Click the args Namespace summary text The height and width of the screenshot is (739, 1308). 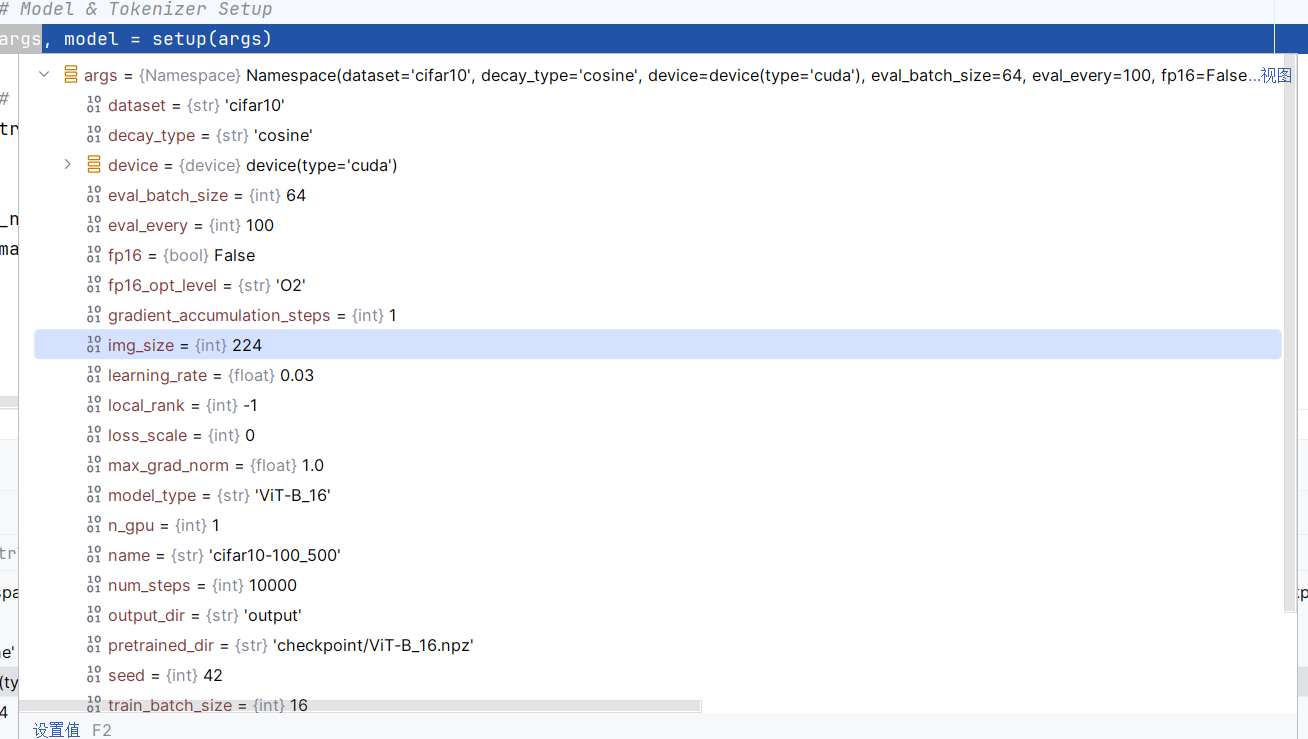point(752,75)
